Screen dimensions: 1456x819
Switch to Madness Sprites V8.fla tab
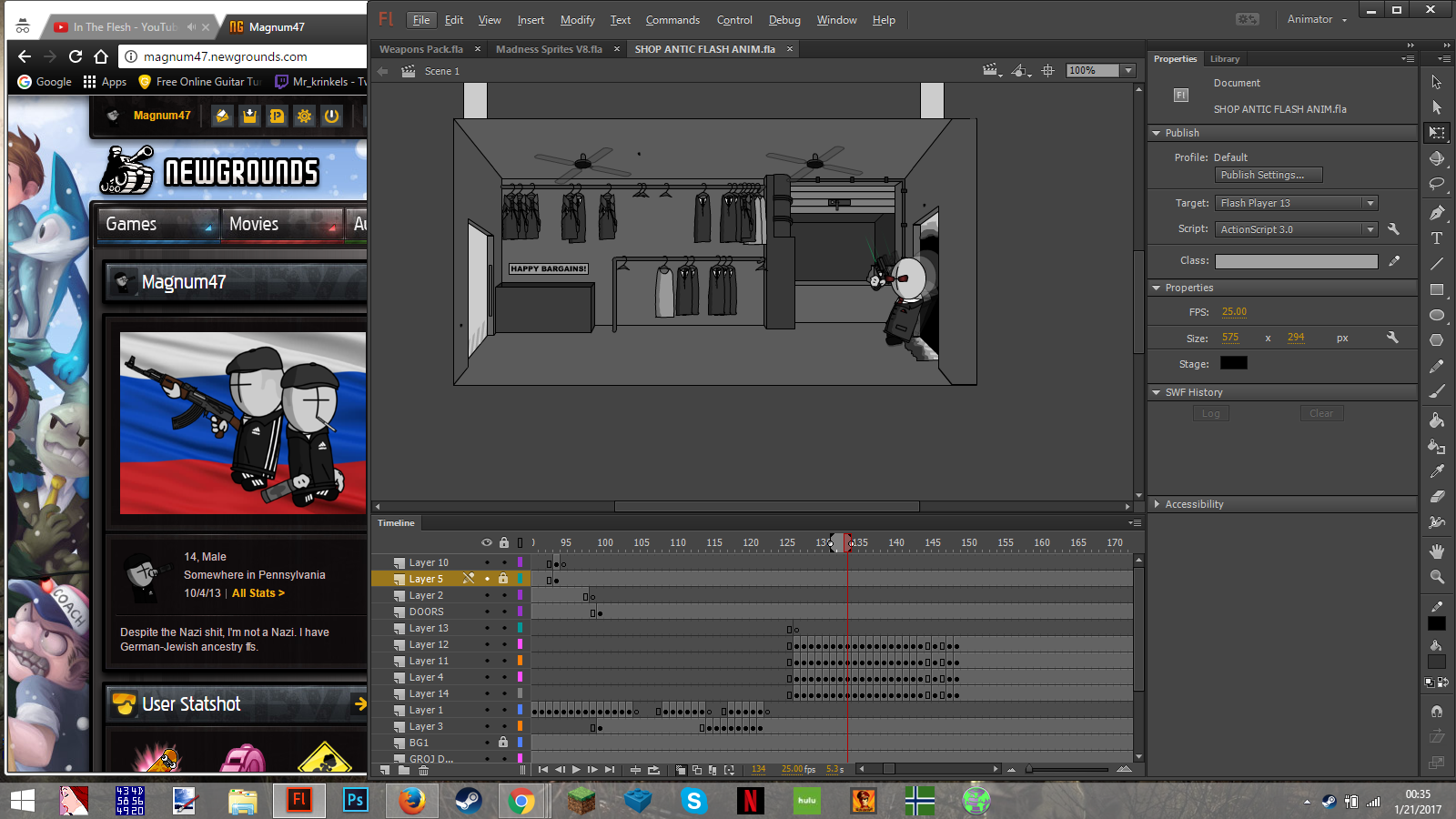549,49
